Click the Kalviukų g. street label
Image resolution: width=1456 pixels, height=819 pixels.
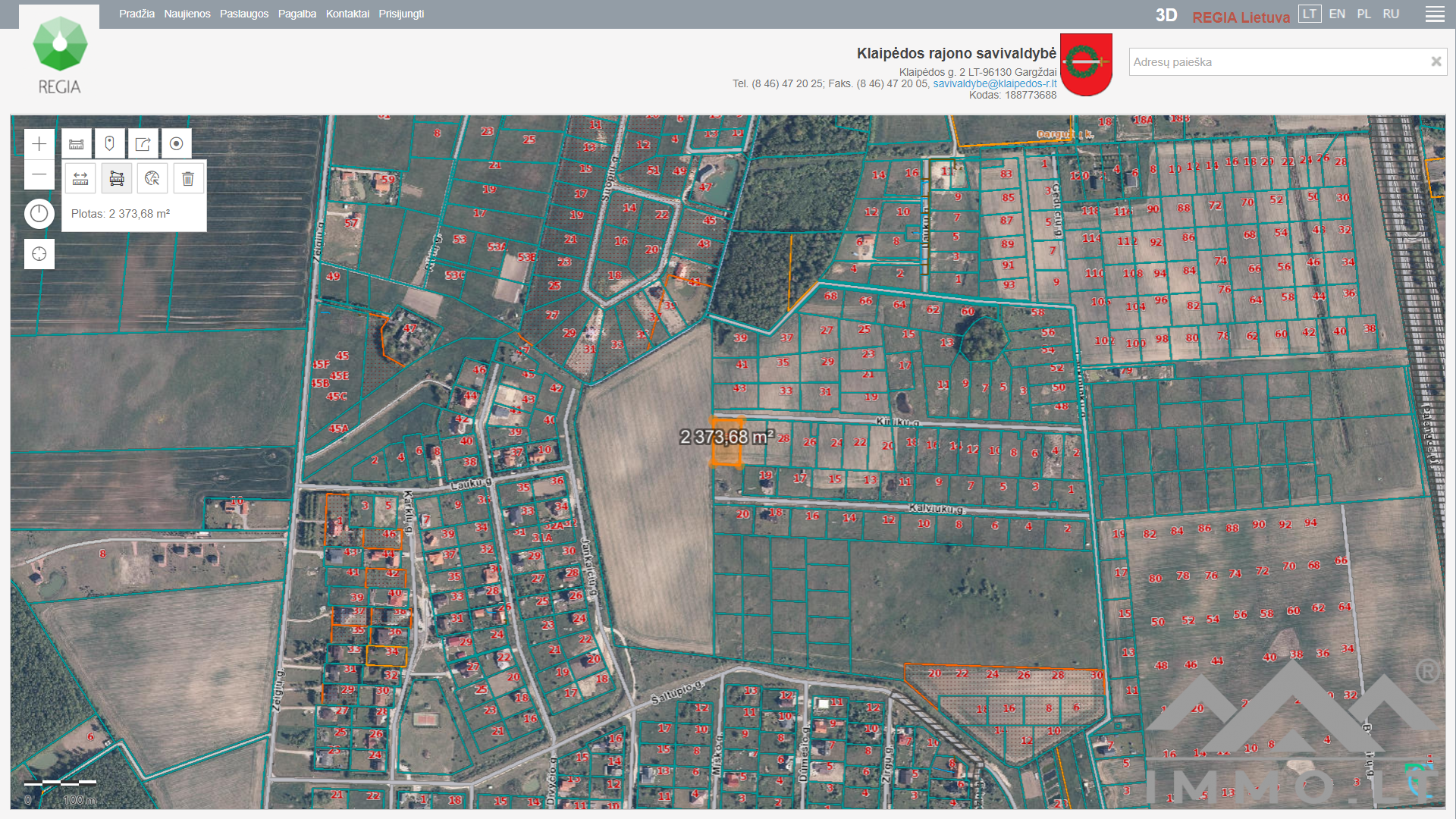[936, 509]
